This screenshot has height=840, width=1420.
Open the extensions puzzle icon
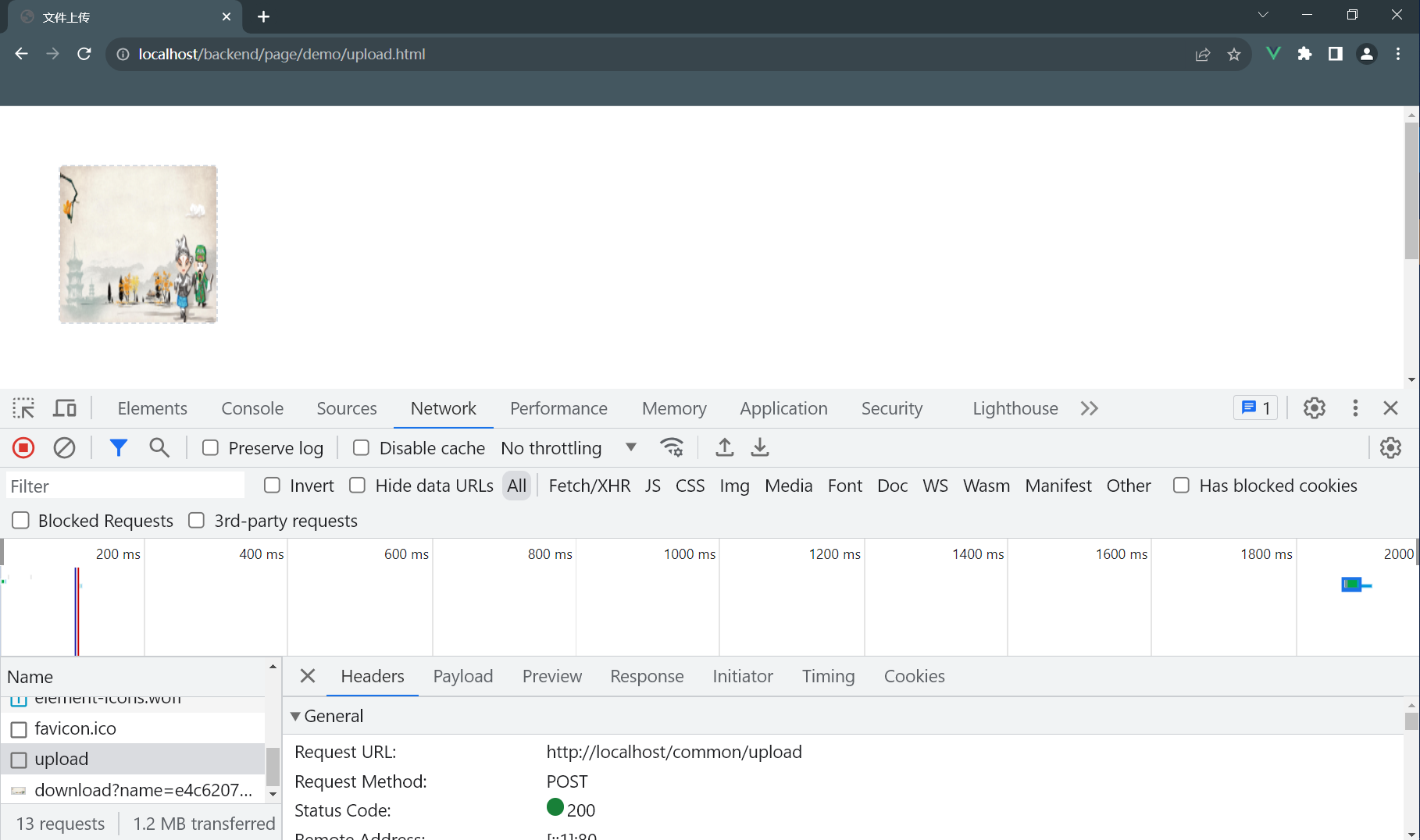click(1304, 54)
